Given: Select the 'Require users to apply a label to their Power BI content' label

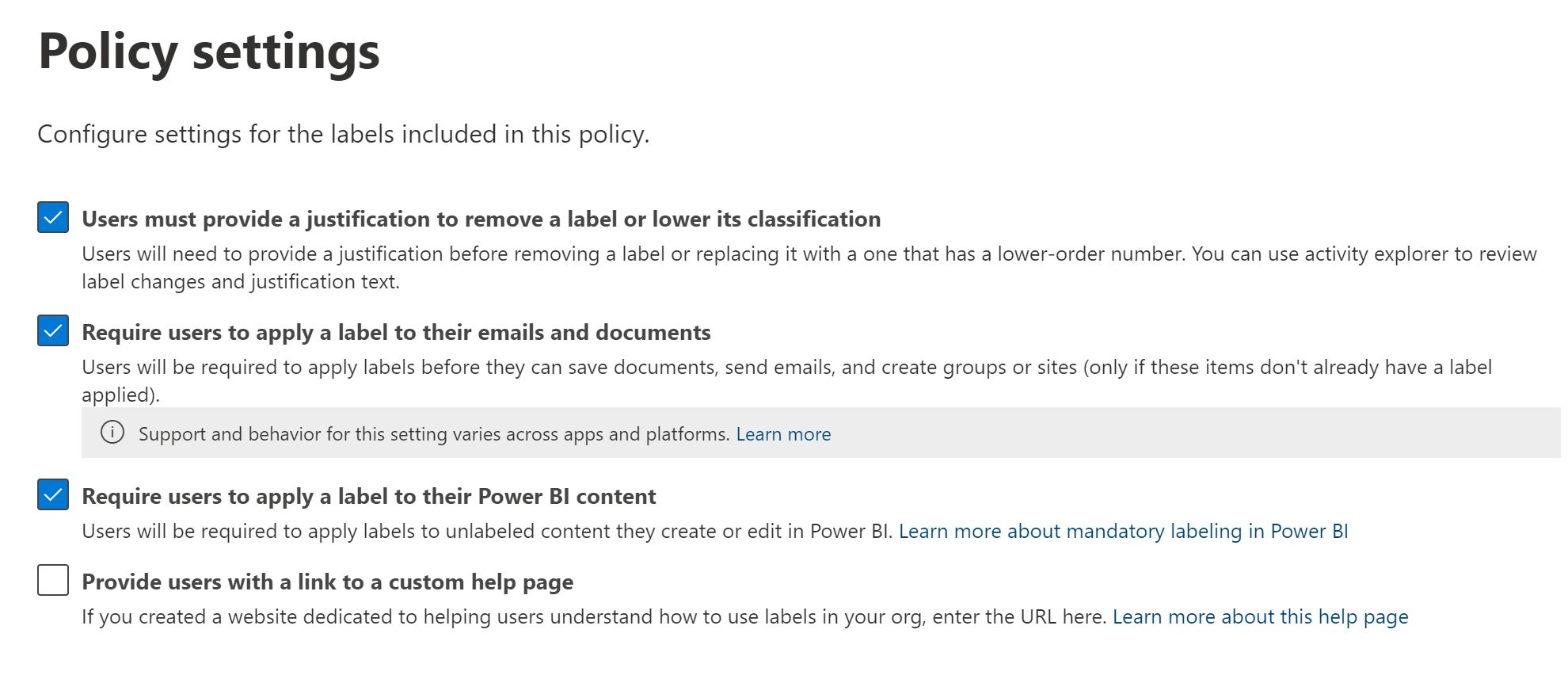Looking at the screenshot, I should (369, 496).
